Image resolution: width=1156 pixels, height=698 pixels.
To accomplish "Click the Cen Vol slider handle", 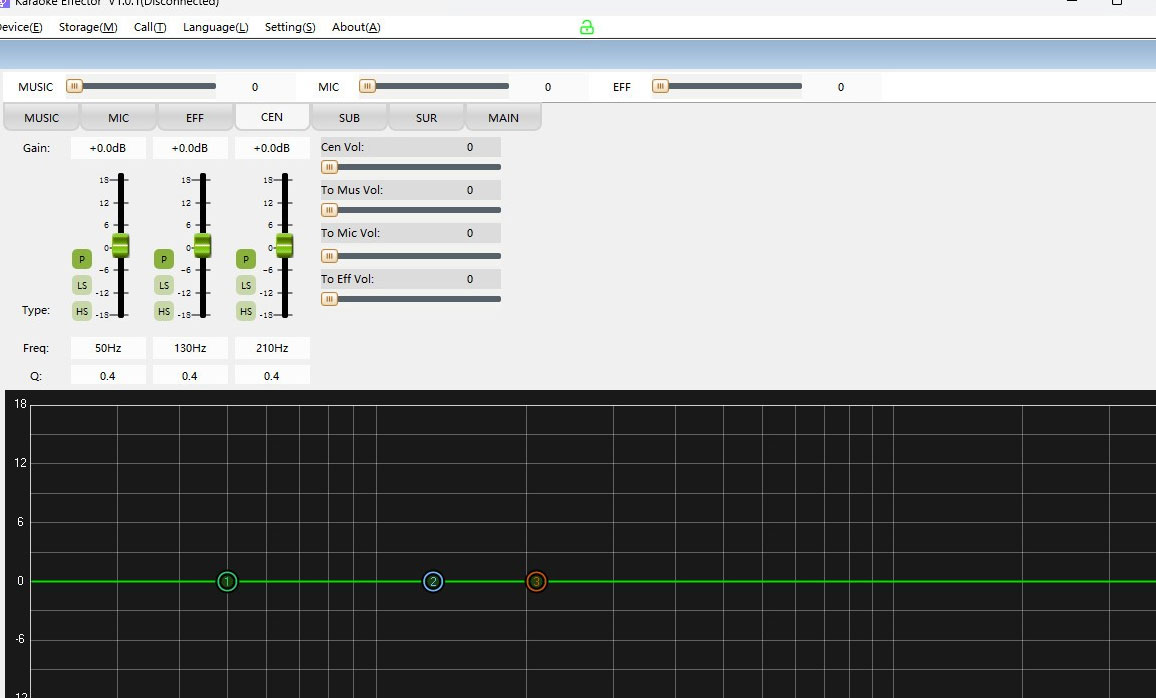I will 329,167.
